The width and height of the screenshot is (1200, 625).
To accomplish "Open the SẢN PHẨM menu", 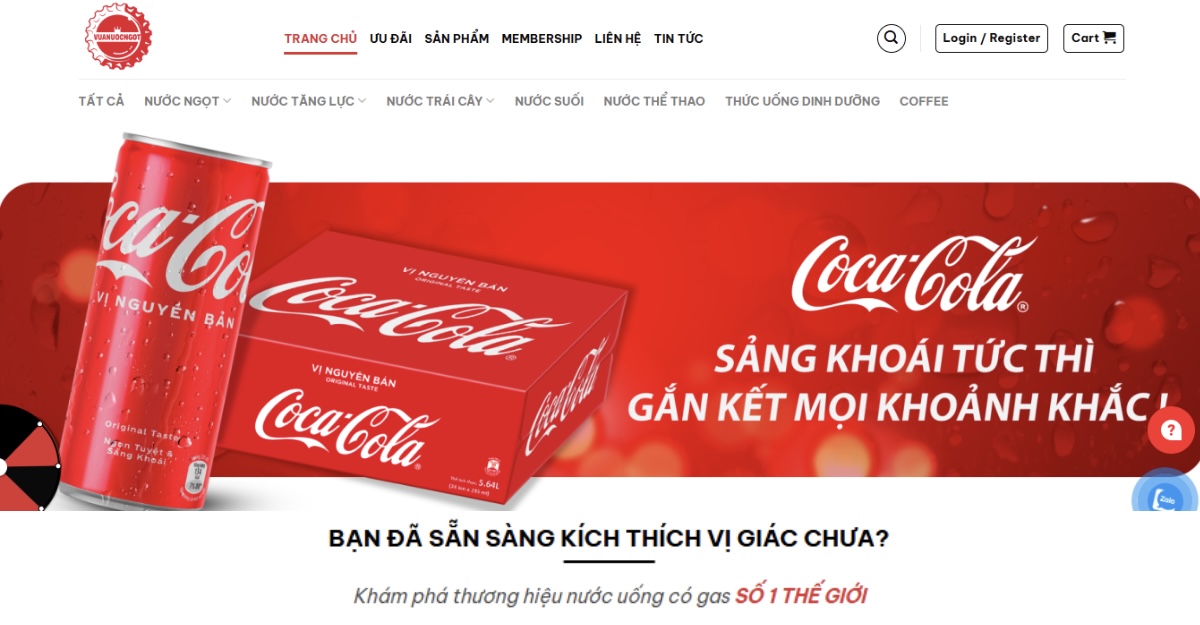I will pyautogui.click(x=457, y=38).
